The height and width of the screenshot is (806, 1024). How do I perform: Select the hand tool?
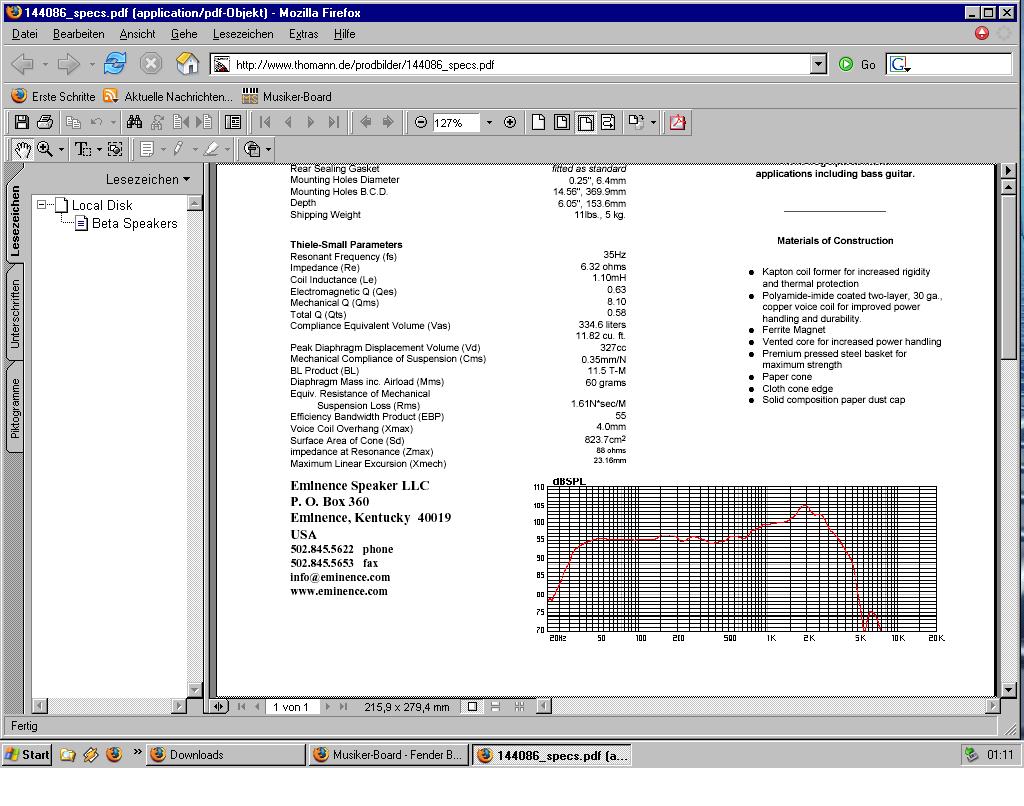click(x=22, y=149)
